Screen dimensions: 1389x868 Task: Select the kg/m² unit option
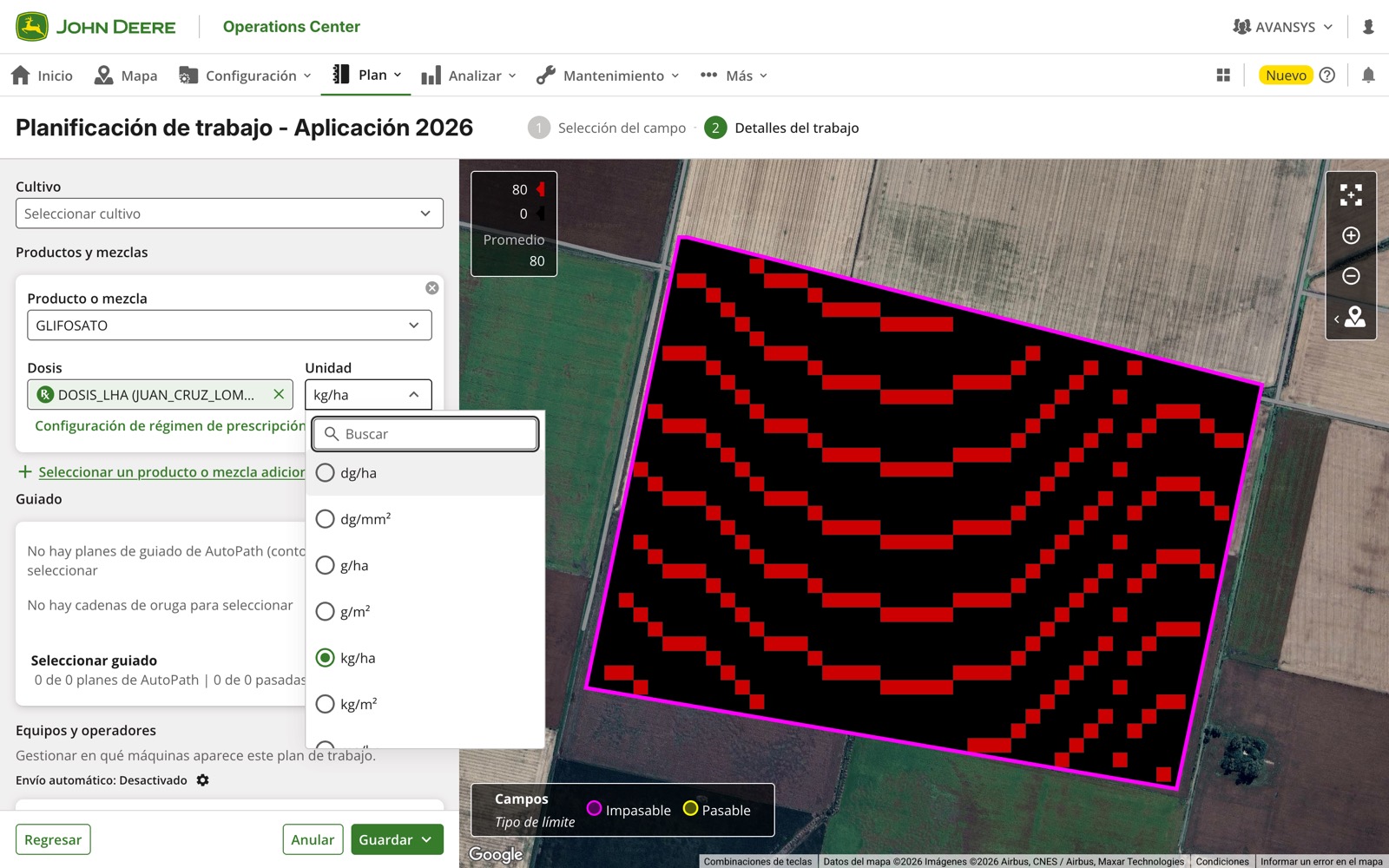pyautogui.click(x=425, y=704)
